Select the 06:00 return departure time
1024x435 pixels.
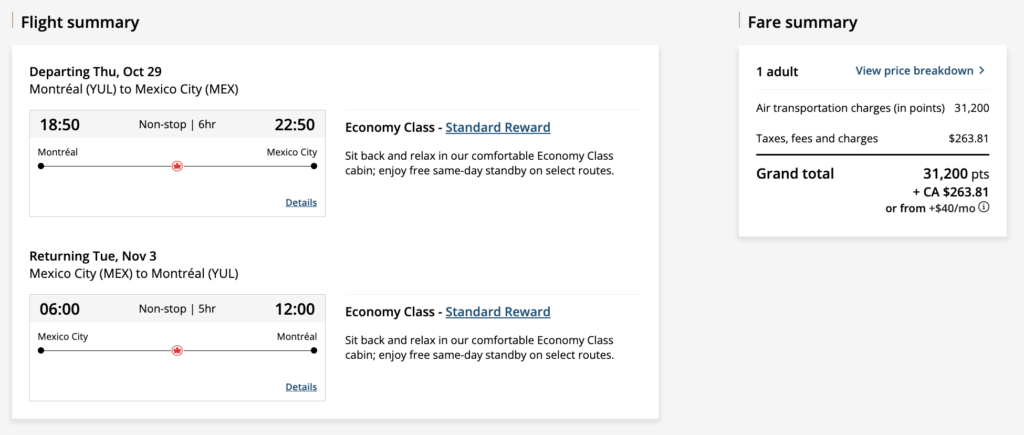click(59, 309)
